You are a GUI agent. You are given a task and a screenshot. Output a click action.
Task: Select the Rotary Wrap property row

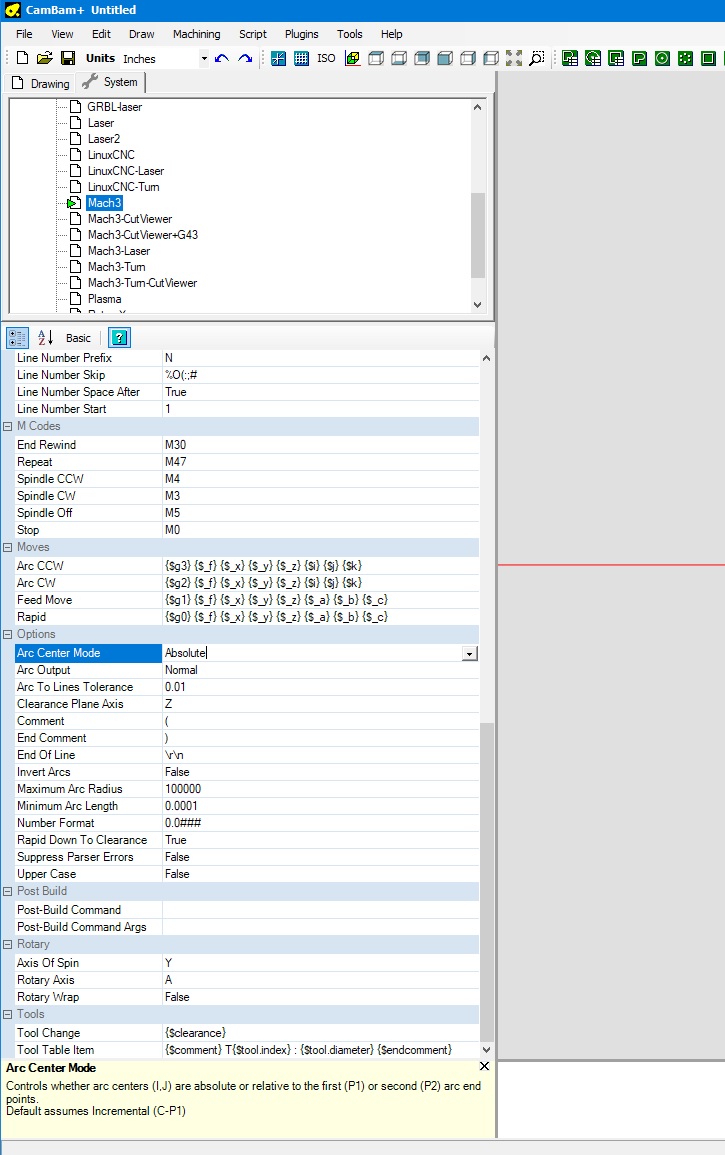pos(247,997)
